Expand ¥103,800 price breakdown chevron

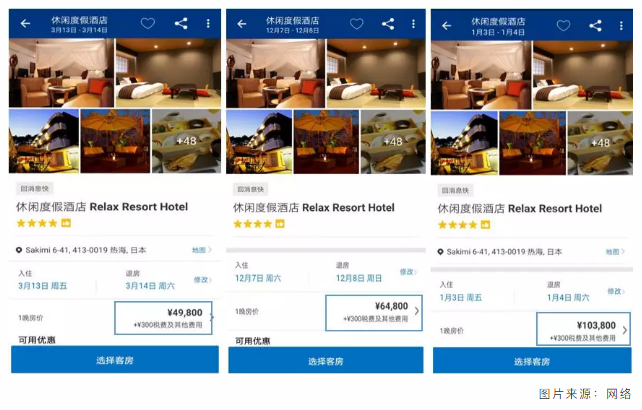(x=625, y=330)
